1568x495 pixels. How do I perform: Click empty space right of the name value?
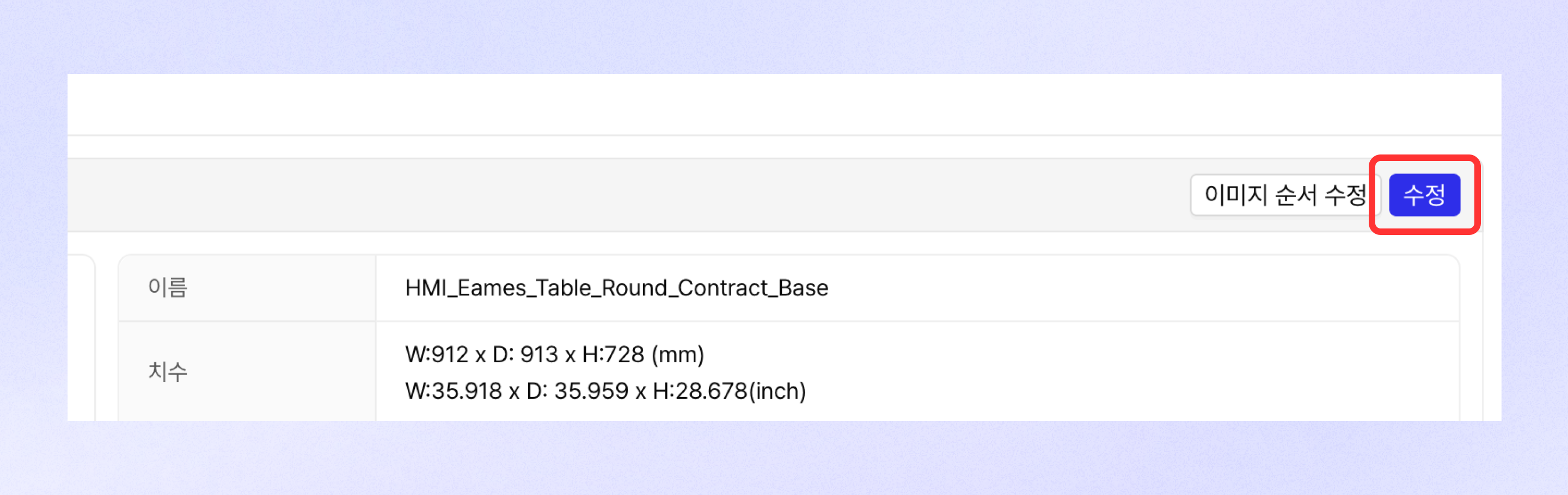(1144, 288)
